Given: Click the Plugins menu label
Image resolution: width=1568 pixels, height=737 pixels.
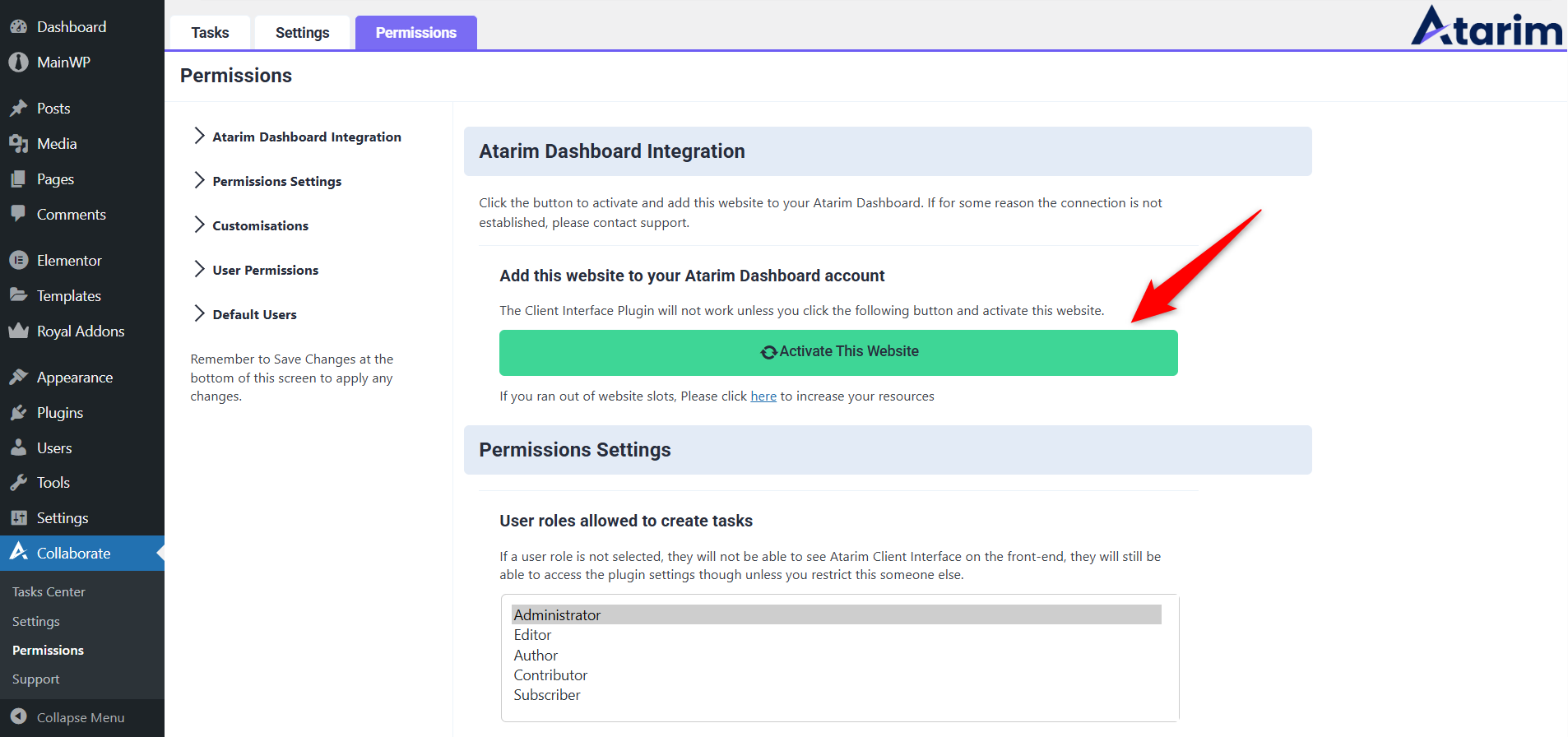Looking at the screenshot, I should pyautogui.click(x=60, y=412).
